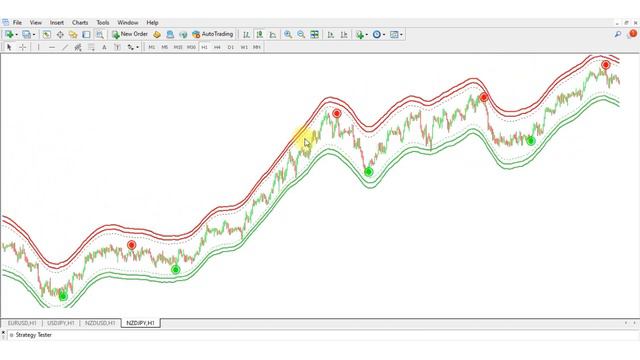640x360 pixels.
Task: Toggle the Data Window crosshair icon
Action: point(60,35)
